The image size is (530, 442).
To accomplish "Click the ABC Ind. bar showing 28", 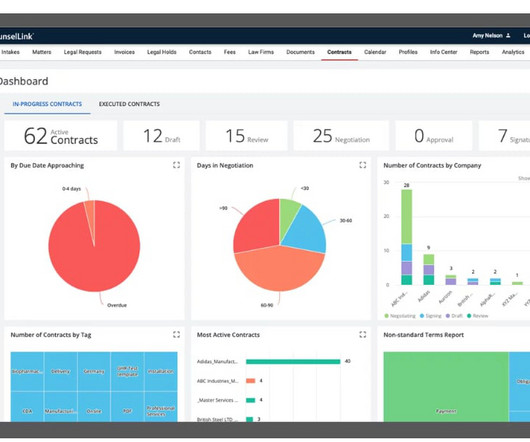I will click(x=407, y=237).
